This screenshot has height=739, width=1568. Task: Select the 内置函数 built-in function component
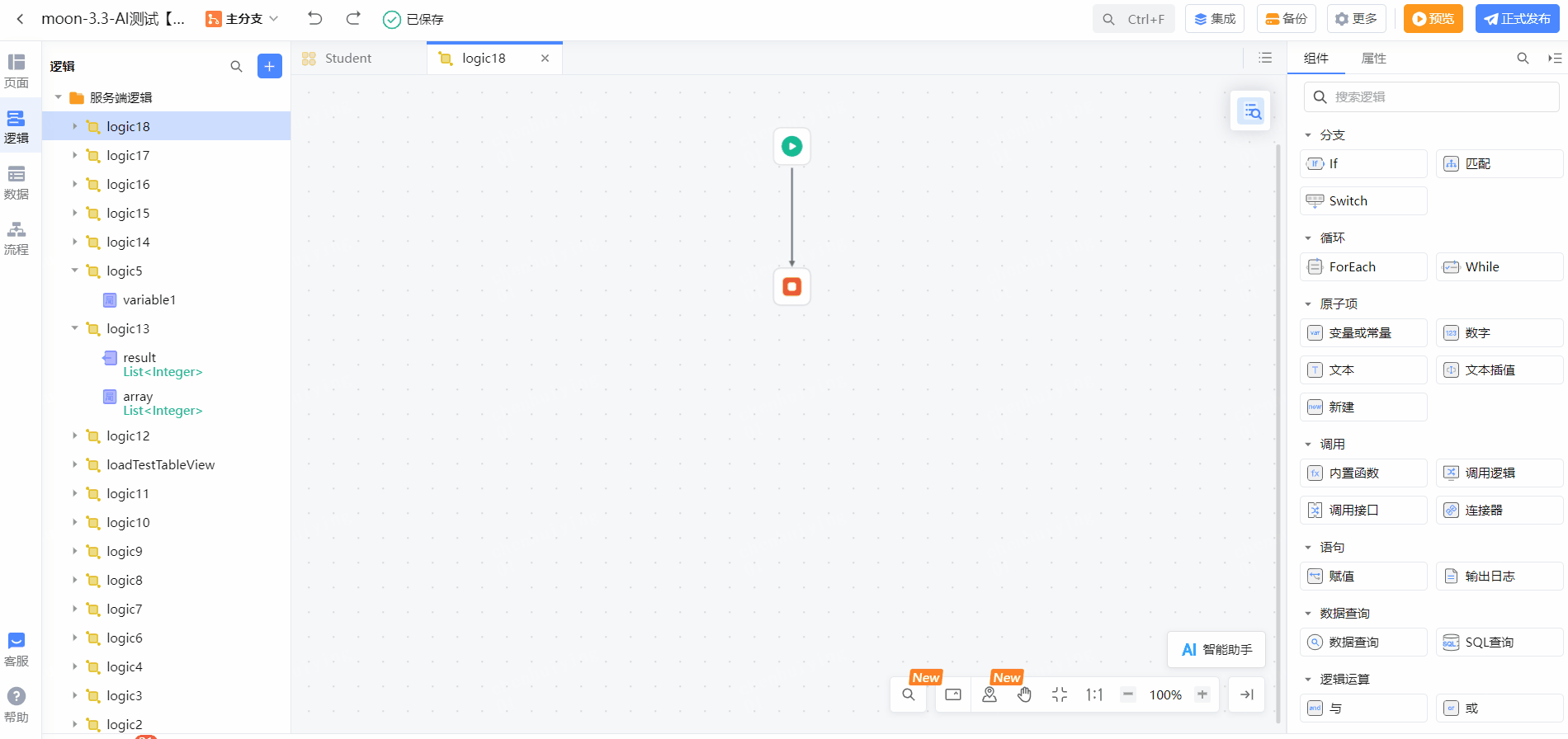tap(1363, 473)
